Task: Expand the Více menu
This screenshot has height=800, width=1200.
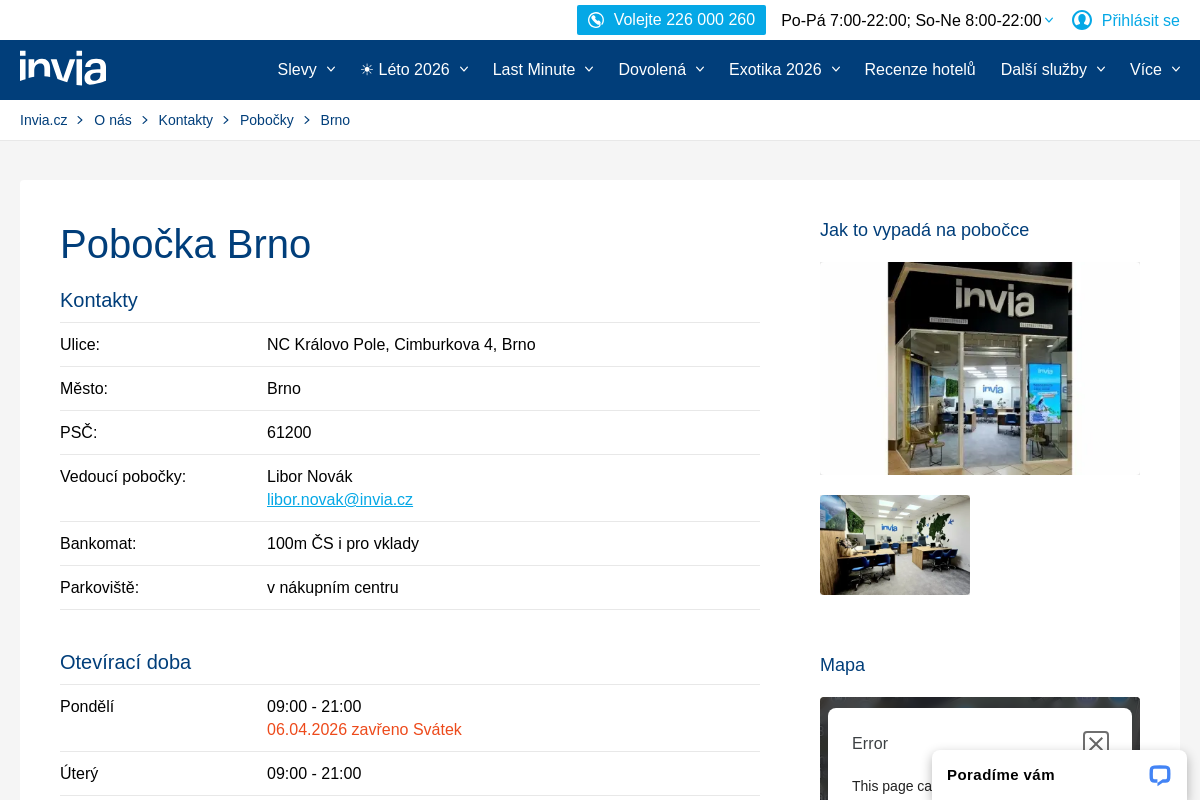Action: point(1155,69)
